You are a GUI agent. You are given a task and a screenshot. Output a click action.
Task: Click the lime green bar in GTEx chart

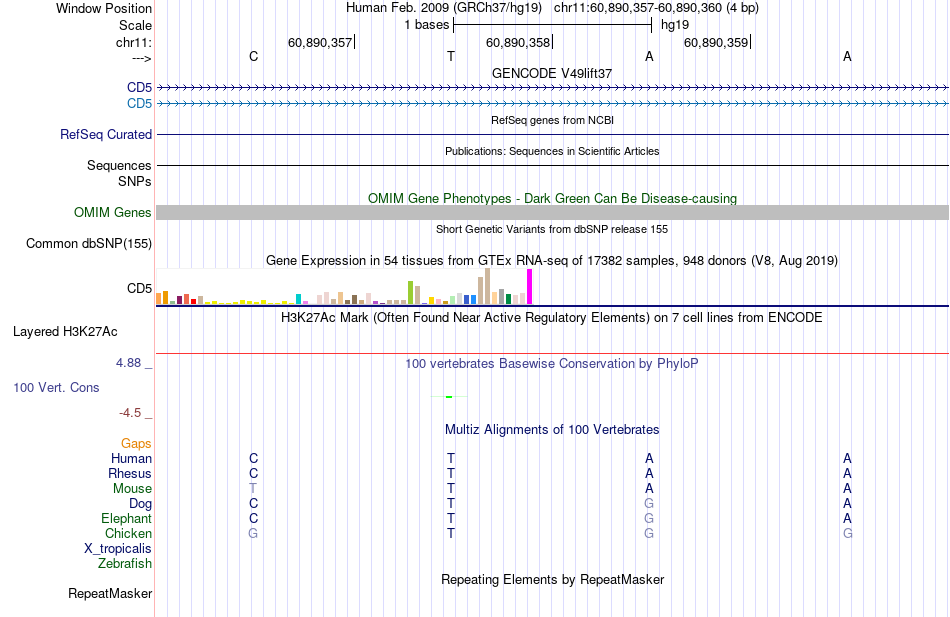411,293
